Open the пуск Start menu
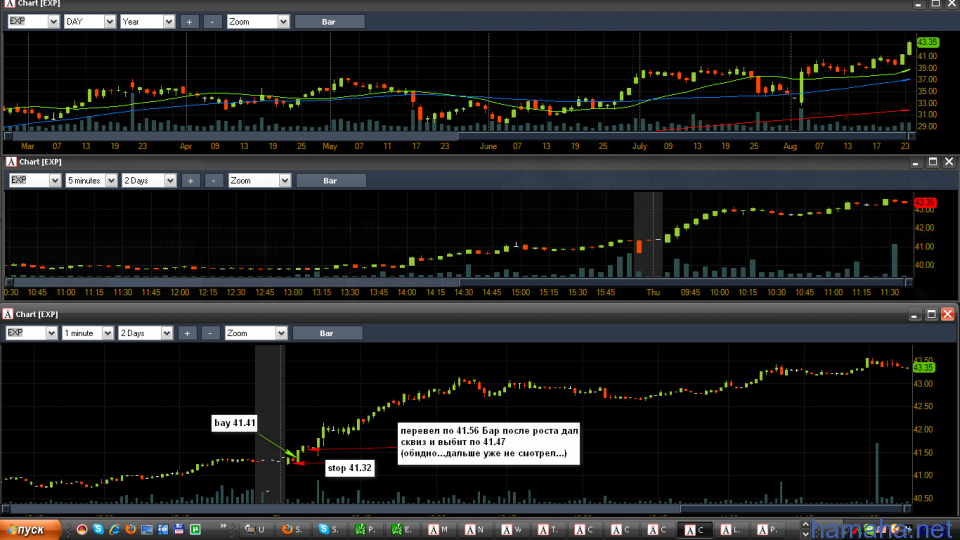 [x=30, y=530]
